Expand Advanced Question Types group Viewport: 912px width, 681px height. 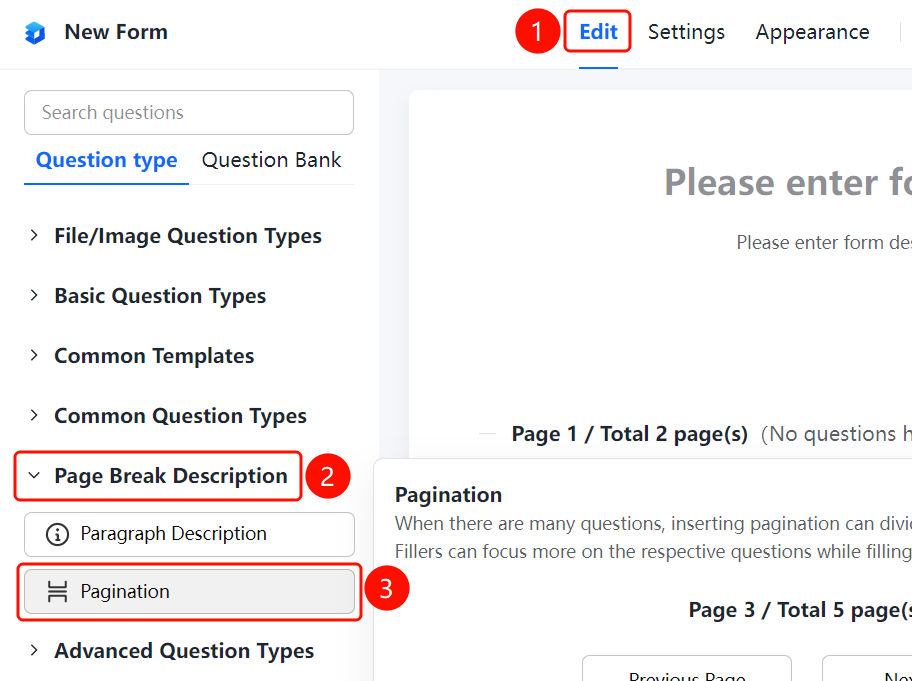click(x=172, y=650)
